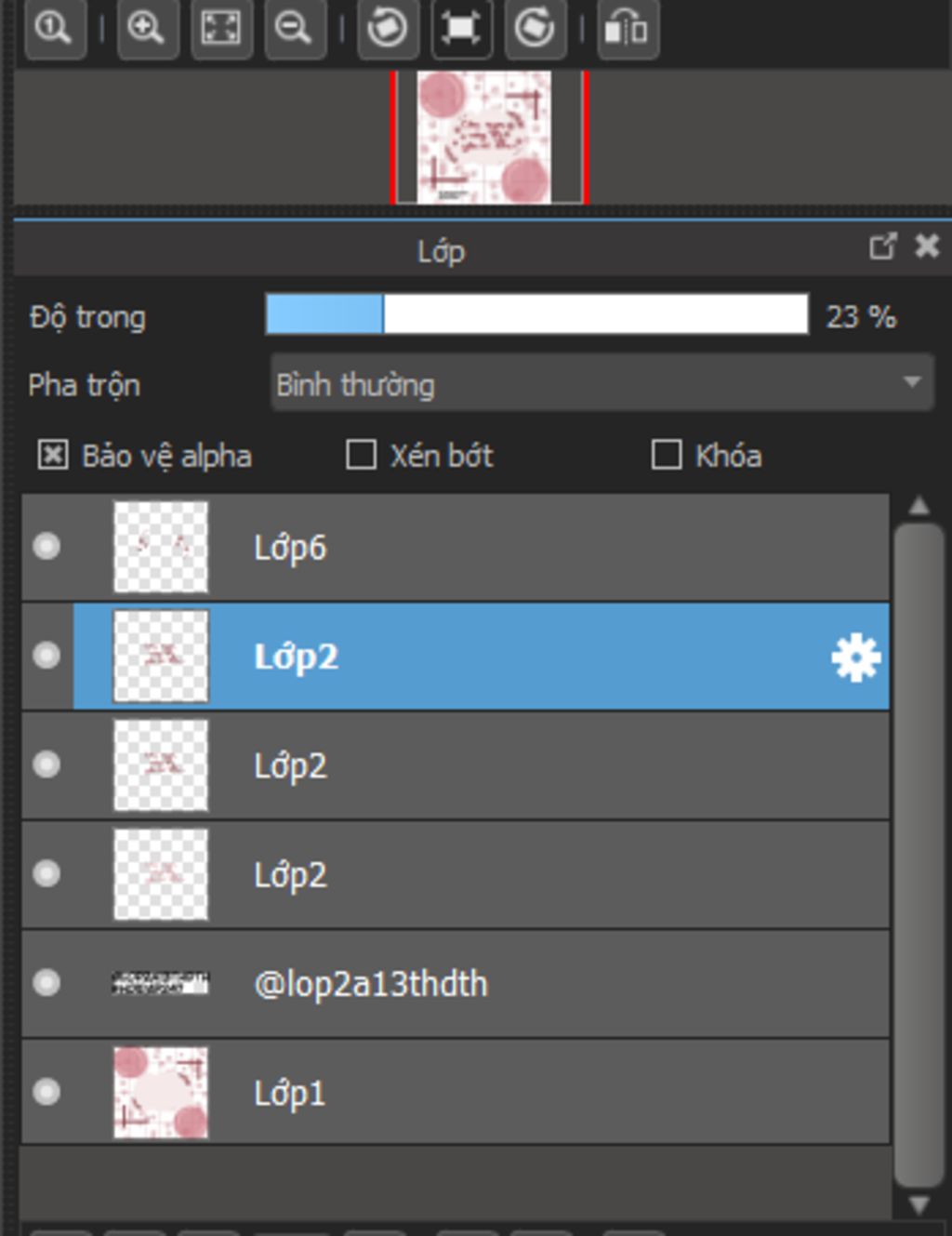Reset canvas rotation icon
The image size is (952, 1236).
pyautogui.click(x=462, y=29)
